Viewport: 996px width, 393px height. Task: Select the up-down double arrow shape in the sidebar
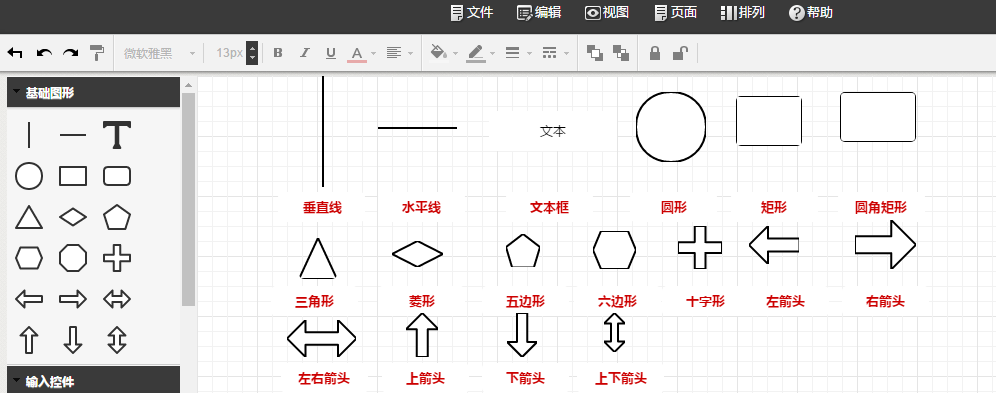[x=117, y=340]
